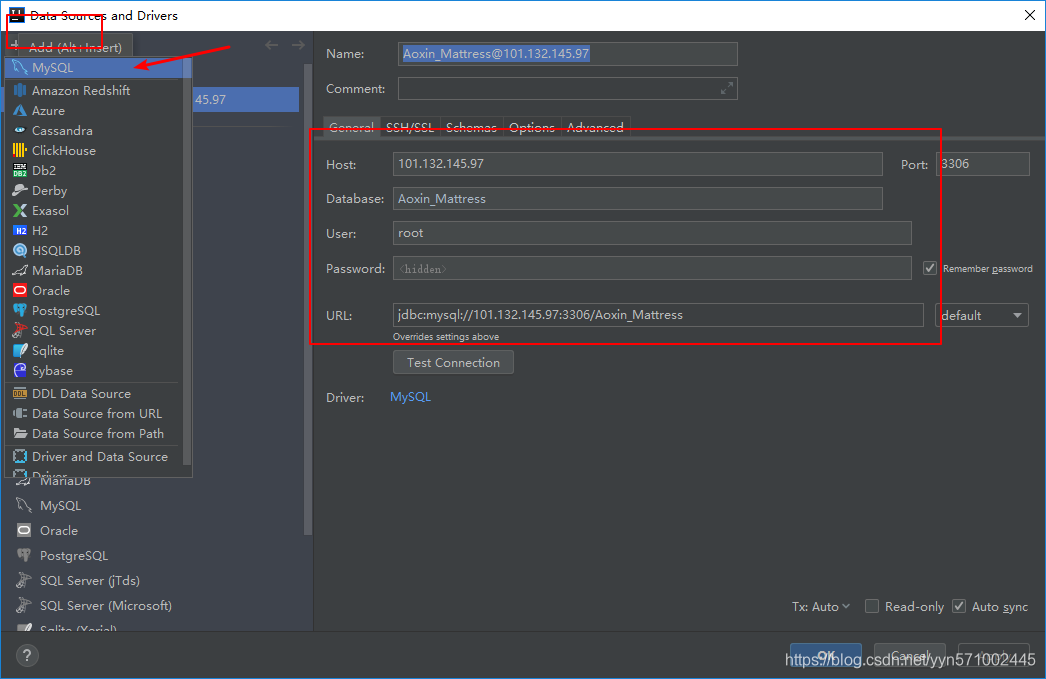The image size is (1046, 679).
Task: Select the Sybase icon entry
Action: (x=20, y=370)
